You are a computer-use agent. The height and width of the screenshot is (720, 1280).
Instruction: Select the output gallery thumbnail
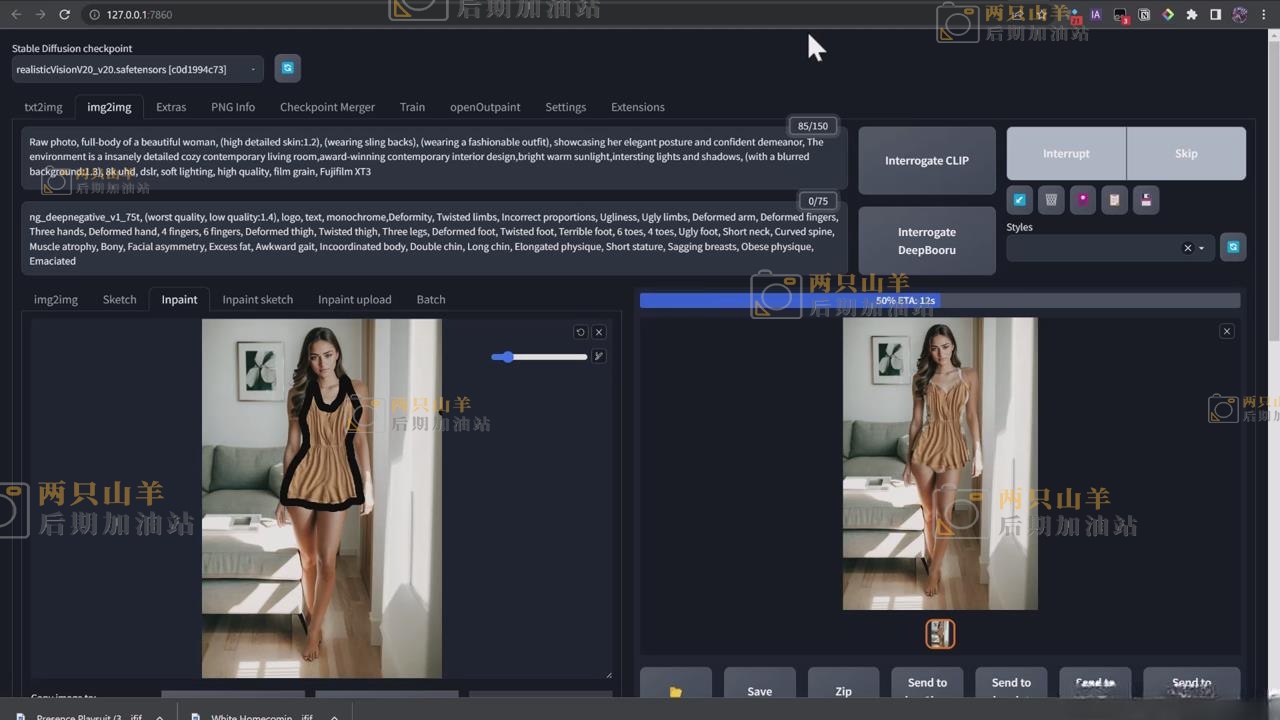(x=940, y=633)
